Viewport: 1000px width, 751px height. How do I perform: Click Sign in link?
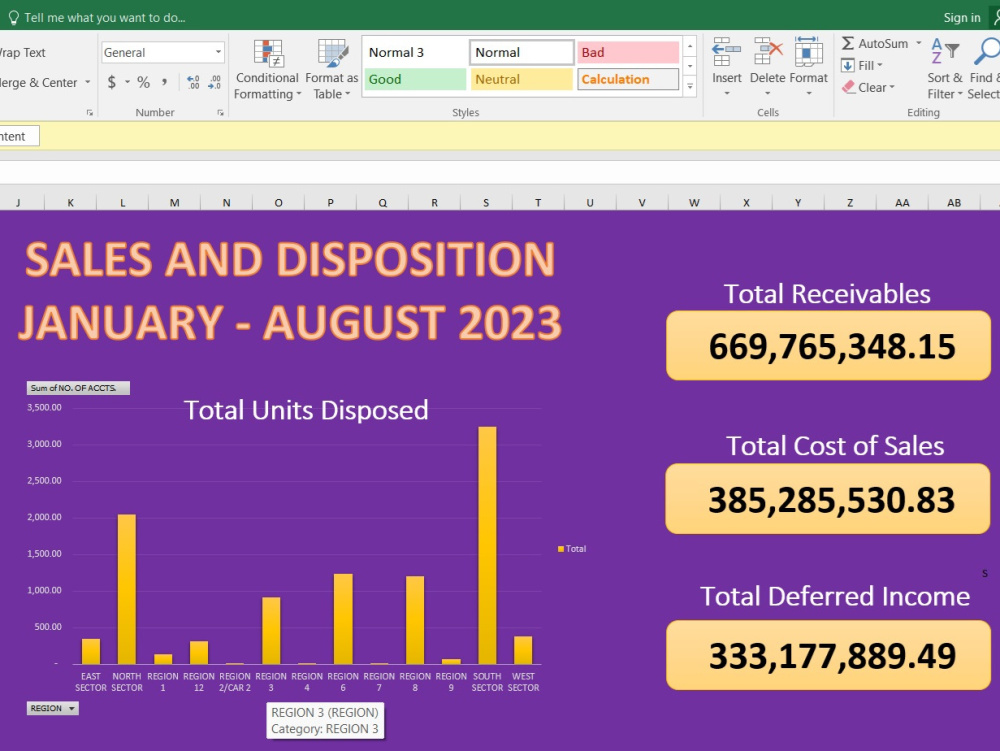click(962, 18)
